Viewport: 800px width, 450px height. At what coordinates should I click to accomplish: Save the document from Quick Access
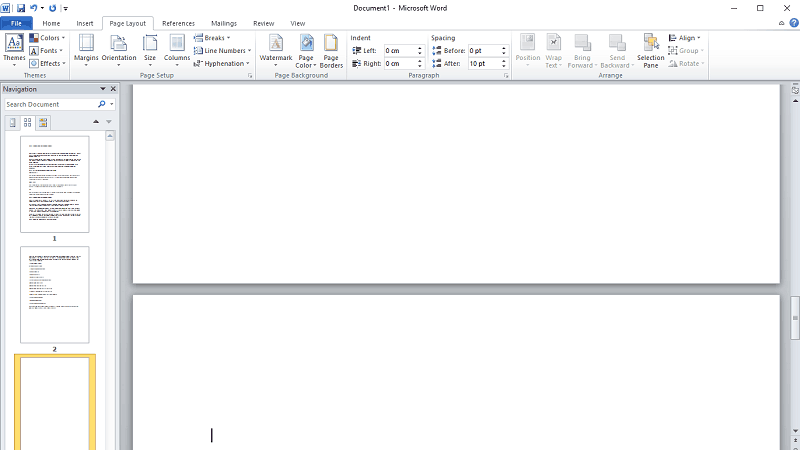(21, 8)
